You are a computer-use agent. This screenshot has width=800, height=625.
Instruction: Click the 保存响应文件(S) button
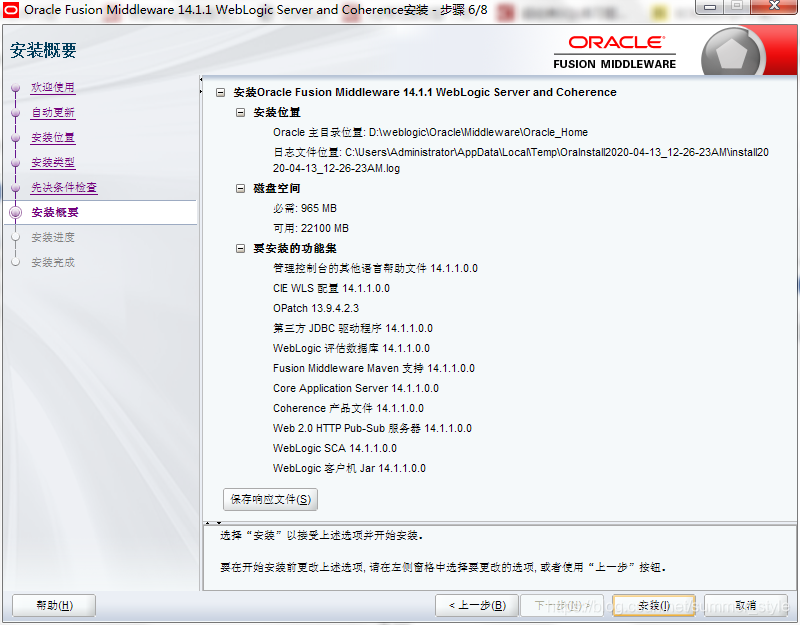click(270, 499)
